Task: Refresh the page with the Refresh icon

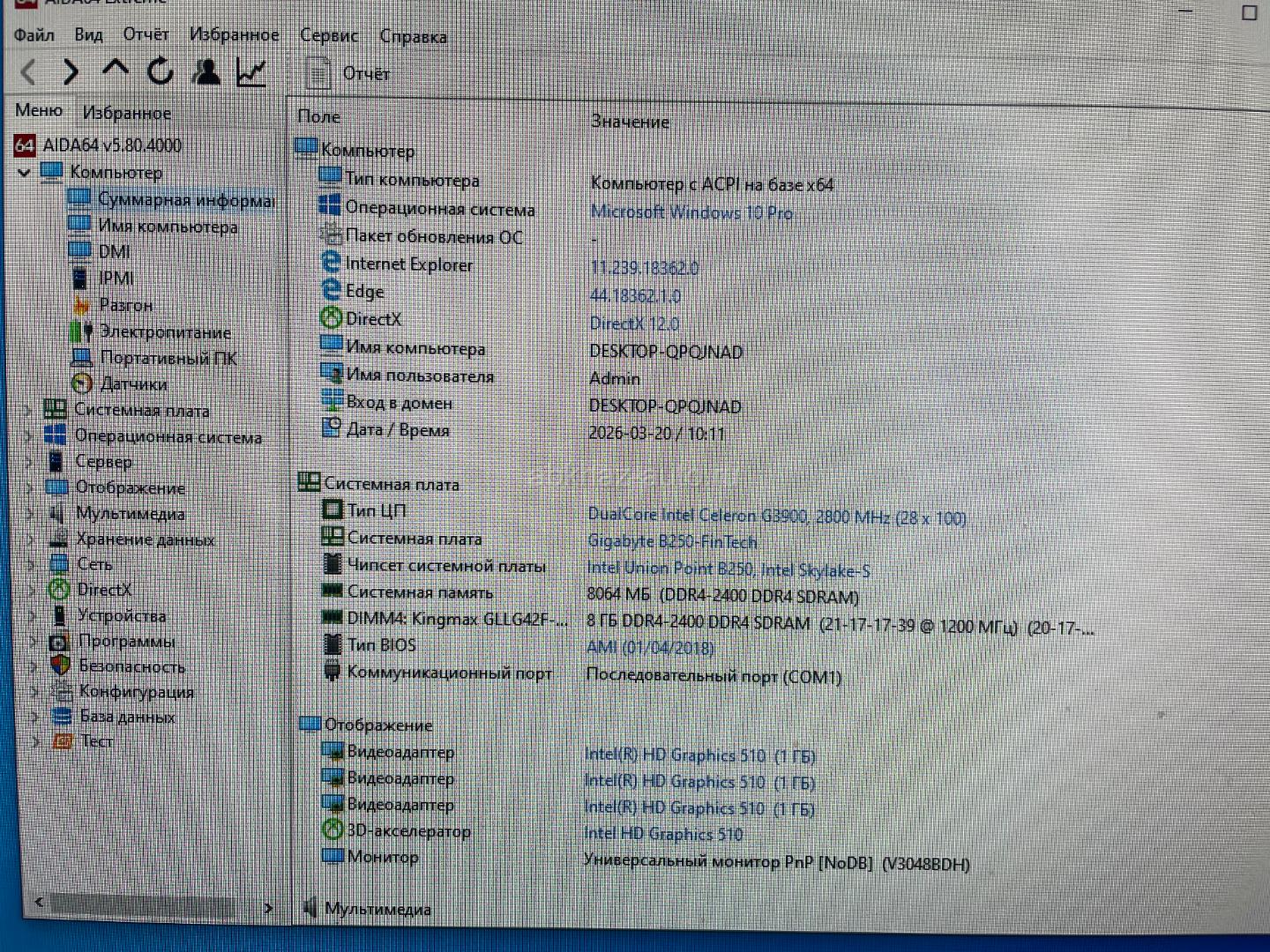Action: pos(160,71)
